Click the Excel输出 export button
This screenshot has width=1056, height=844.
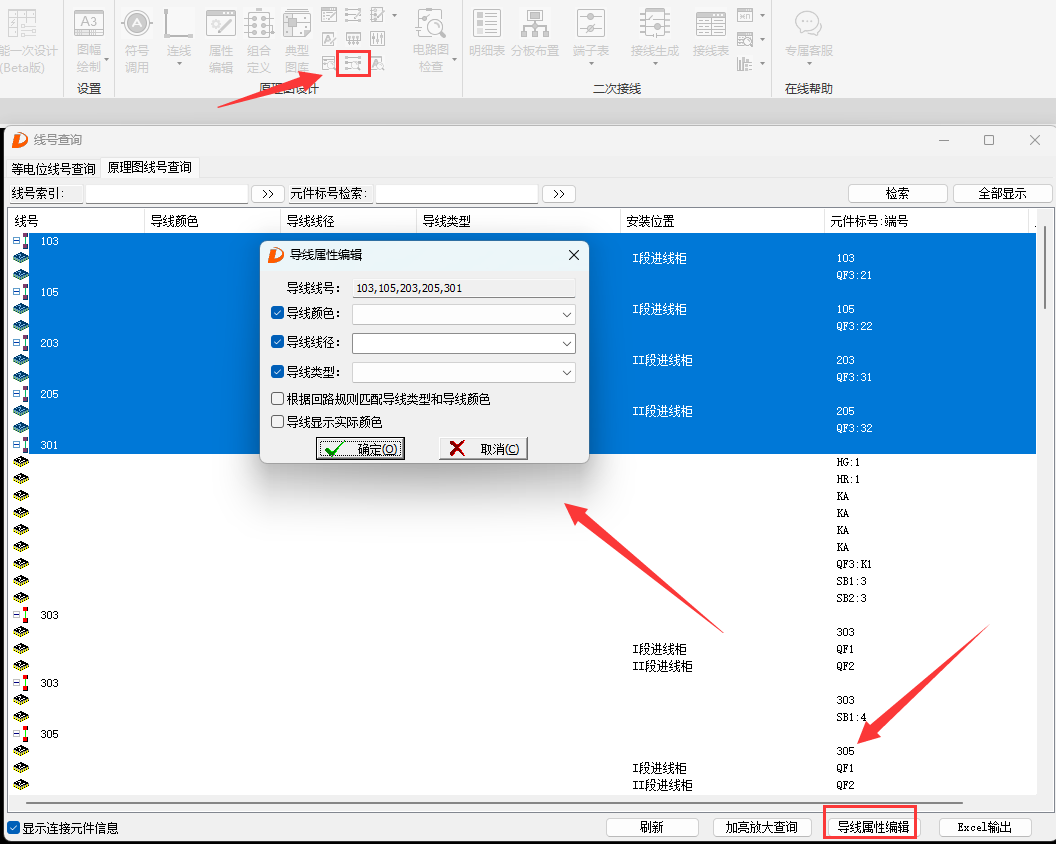click(x=985, y=827)
